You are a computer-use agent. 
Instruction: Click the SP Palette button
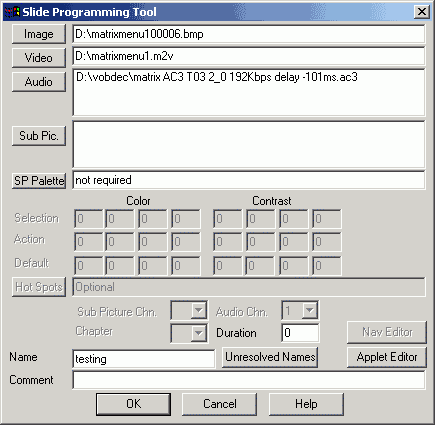click(x=39, y=181)
